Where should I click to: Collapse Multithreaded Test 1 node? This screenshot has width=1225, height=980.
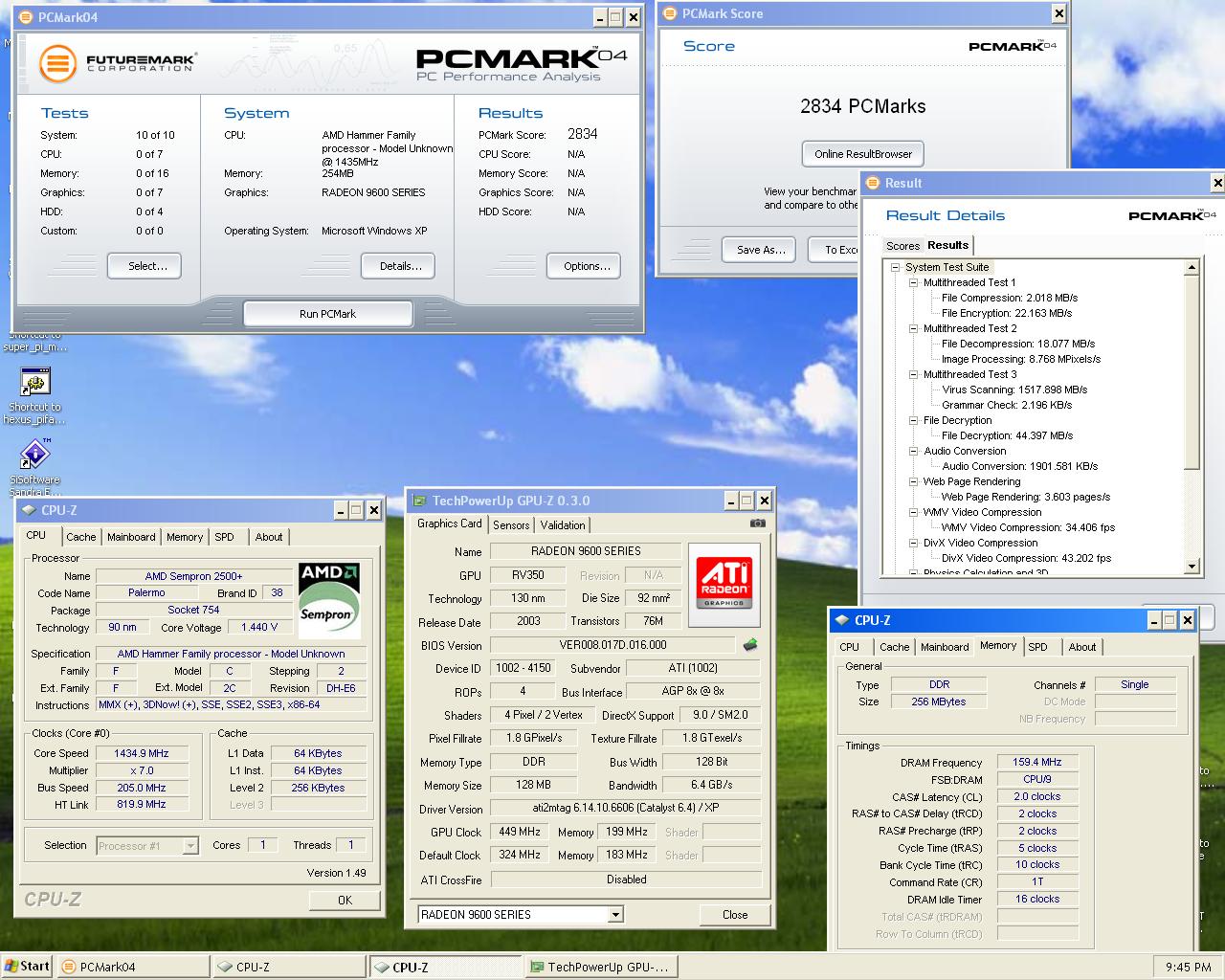click(x=914, y=282)
